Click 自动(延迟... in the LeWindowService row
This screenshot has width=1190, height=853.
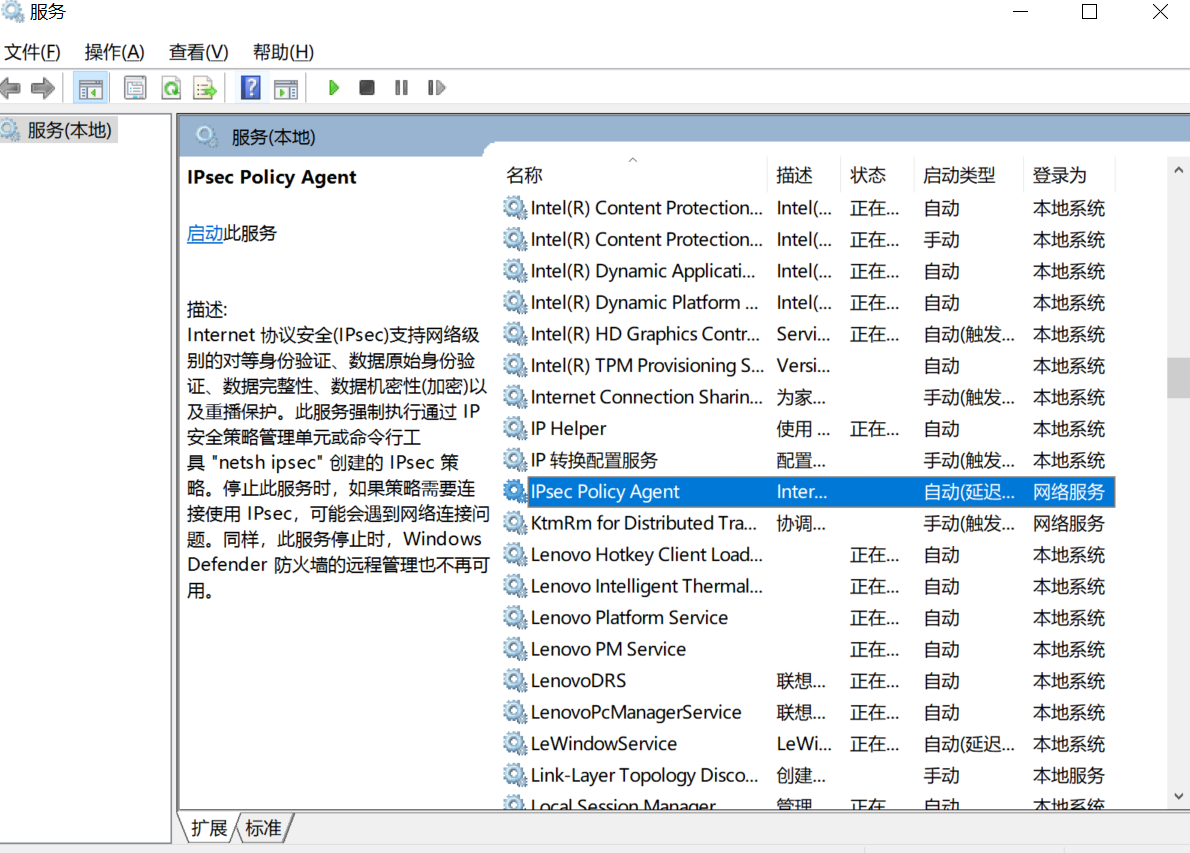[969, 744]
